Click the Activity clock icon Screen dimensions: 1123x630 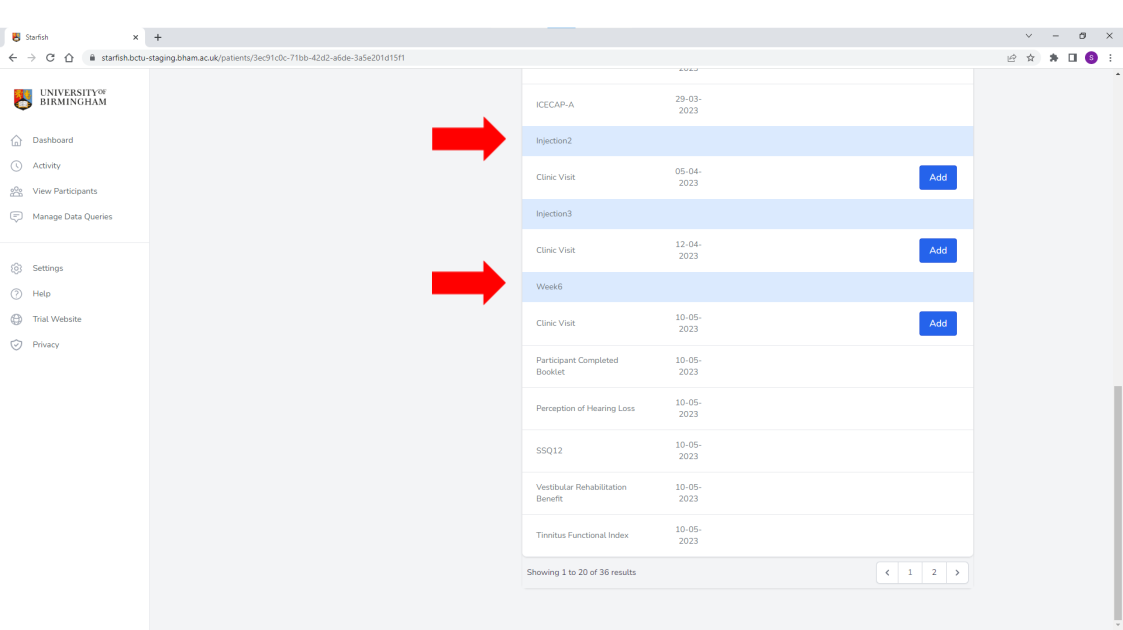click(16, 166)
